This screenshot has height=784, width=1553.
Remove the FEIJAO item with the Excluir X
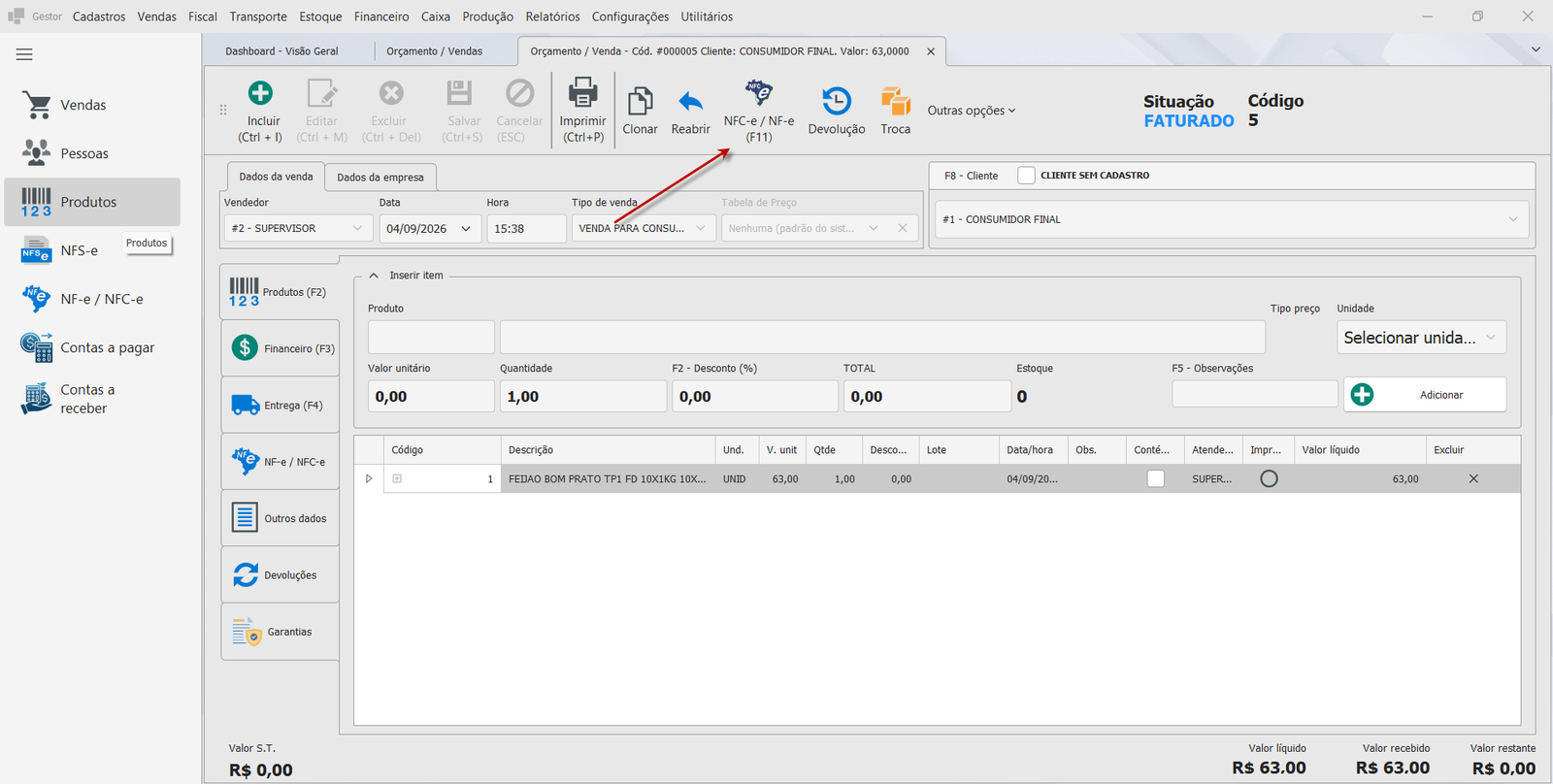tap(1473, 478)
